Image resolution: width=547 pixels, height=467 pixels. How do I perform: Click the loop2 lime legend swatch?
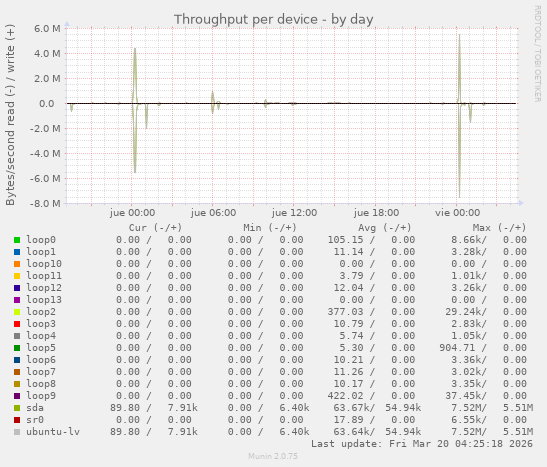17,312
